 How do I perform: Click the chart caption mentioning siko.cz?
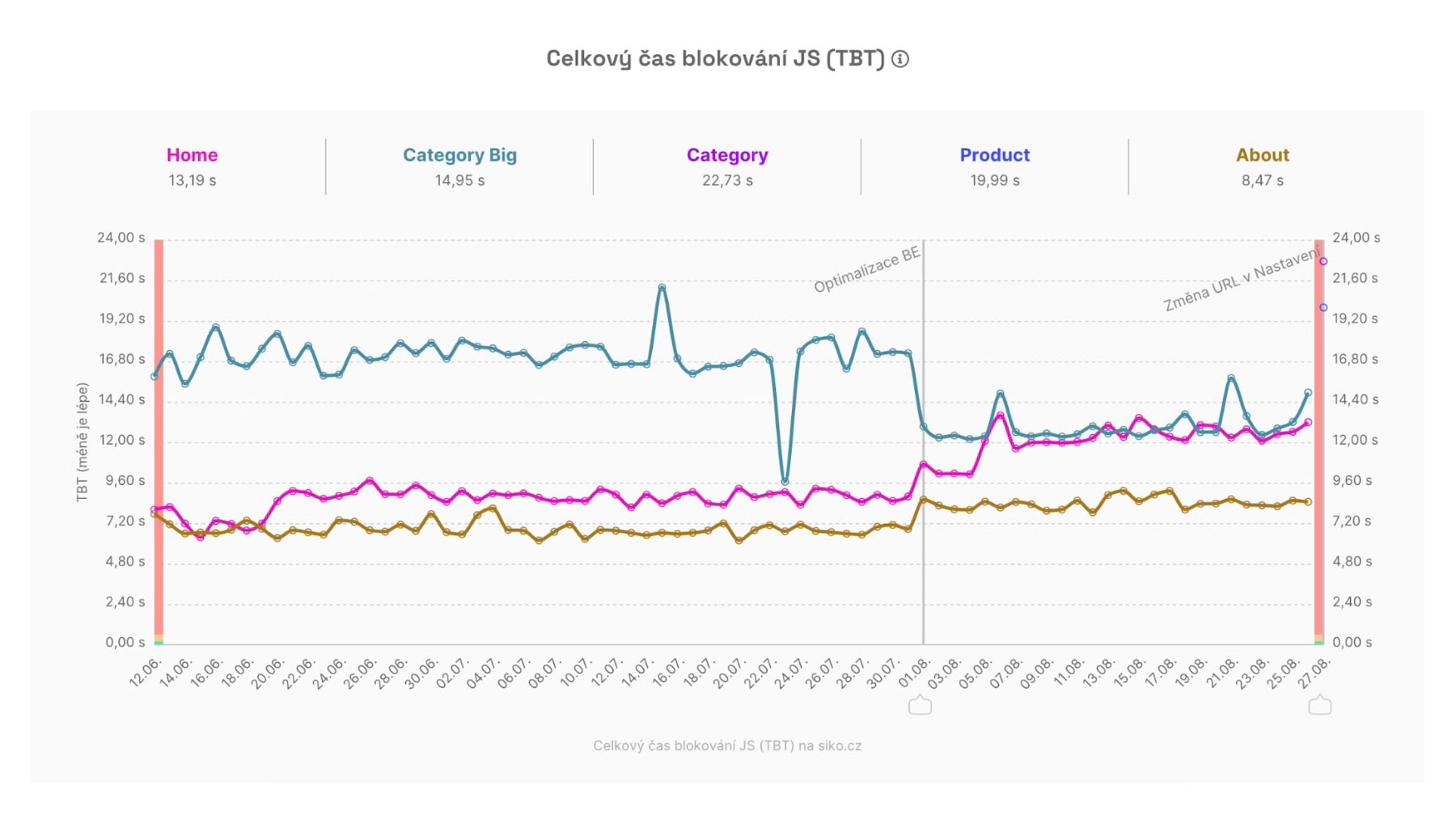pyautogui.click(x=727, y=745)
